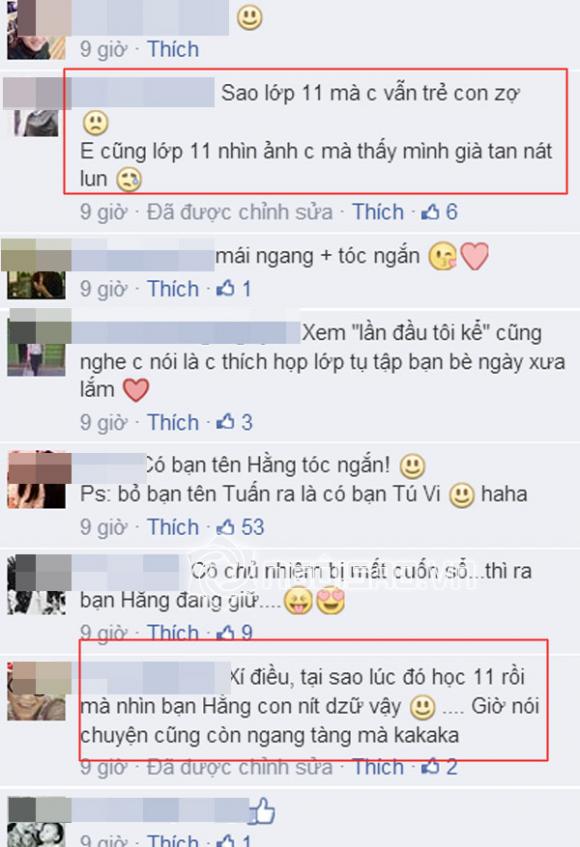Click avatar of "mái ngang + tóc ngắn" commenter
580x847 pixels.
[36, 270]
